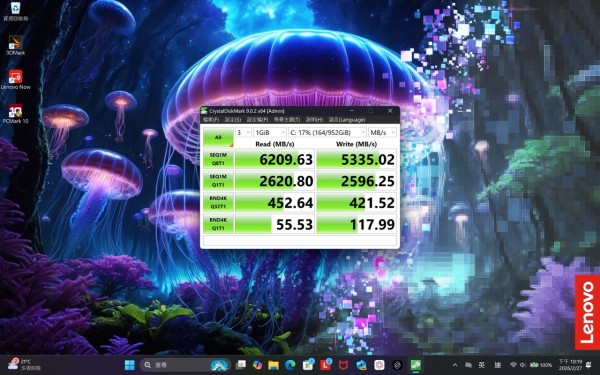Open the Recycle Bin desktop icon
The height and width of the screenshot is (375, 600).
15,11
